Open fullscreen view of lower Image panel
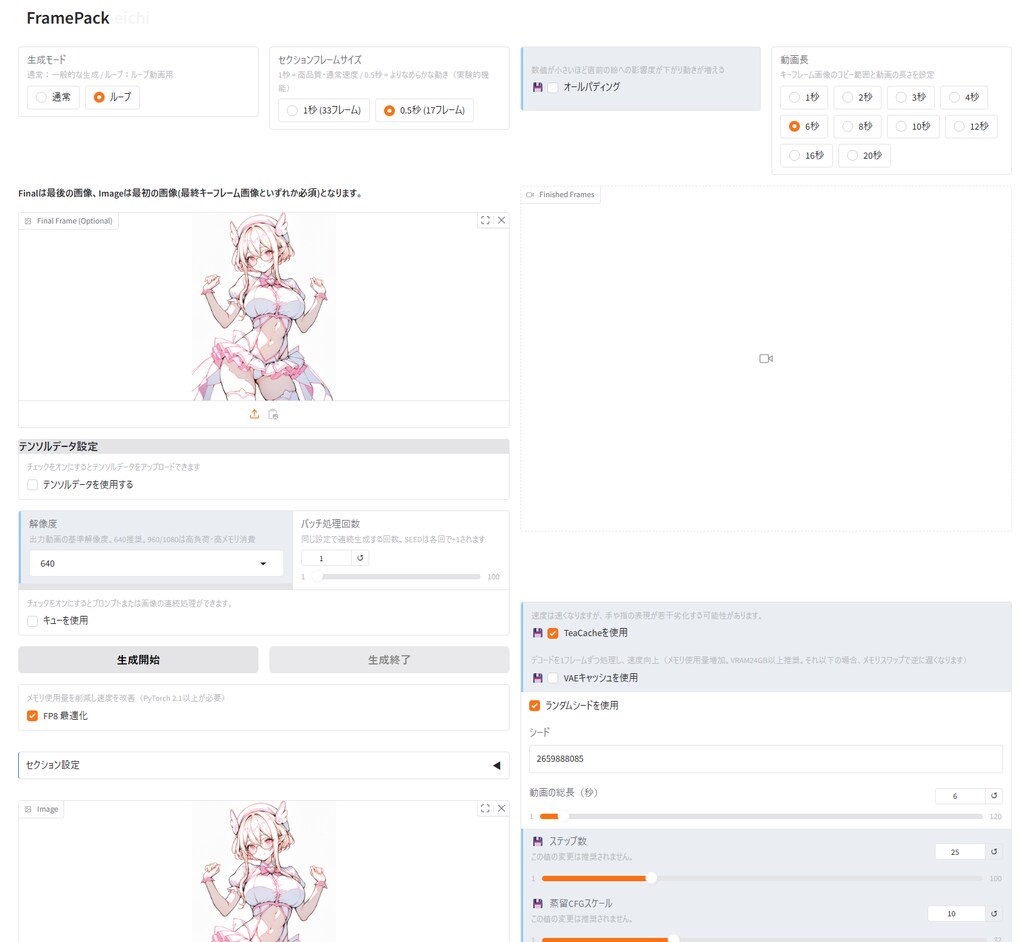Image resolution: width=1024 pixels, height=942 pixels. [485, 809]
